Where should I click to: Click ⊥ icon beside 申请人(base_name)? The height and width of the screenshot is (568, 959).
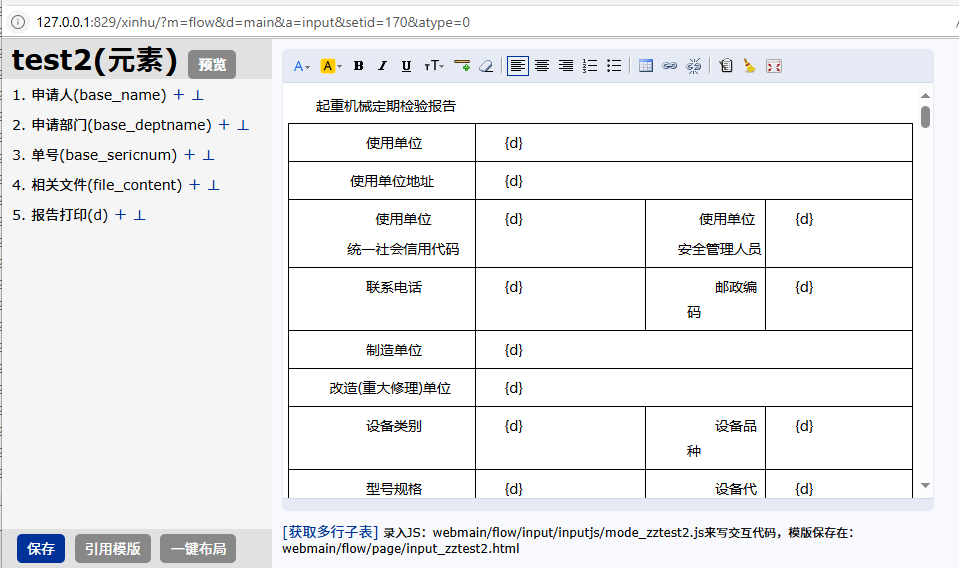click(x=198, y=95)
